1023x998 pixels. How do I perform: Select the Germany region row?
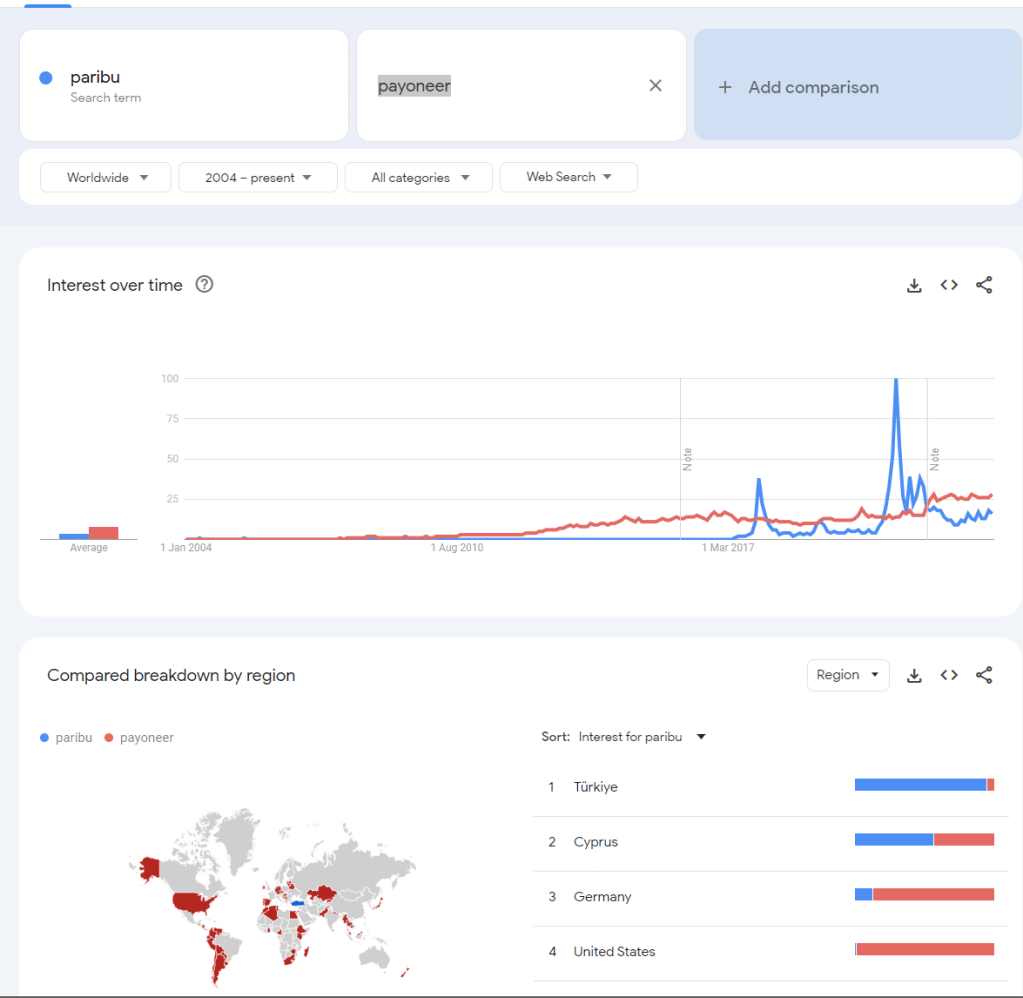pyautogui.click(x=771, y=897)
